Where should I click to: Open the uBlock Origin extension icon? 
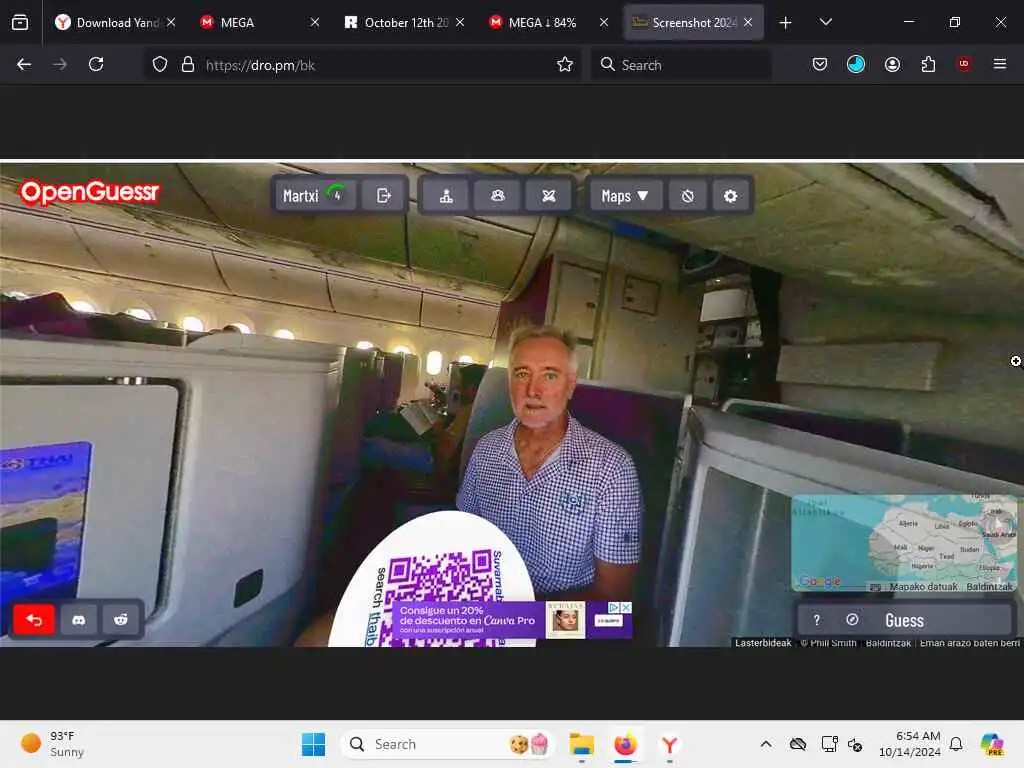[x=964, y=64]
